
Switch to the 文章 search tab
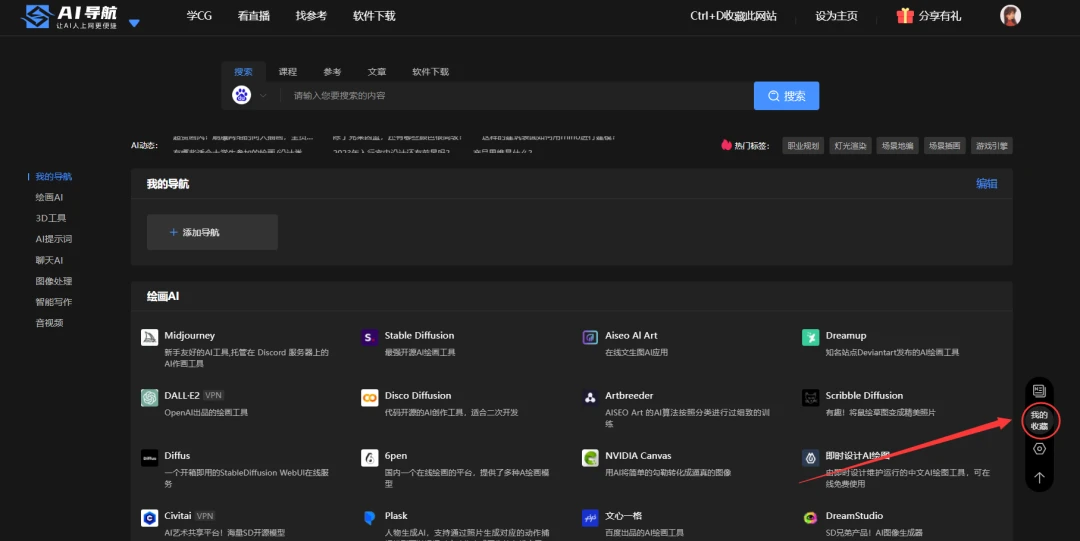[377, 72]
